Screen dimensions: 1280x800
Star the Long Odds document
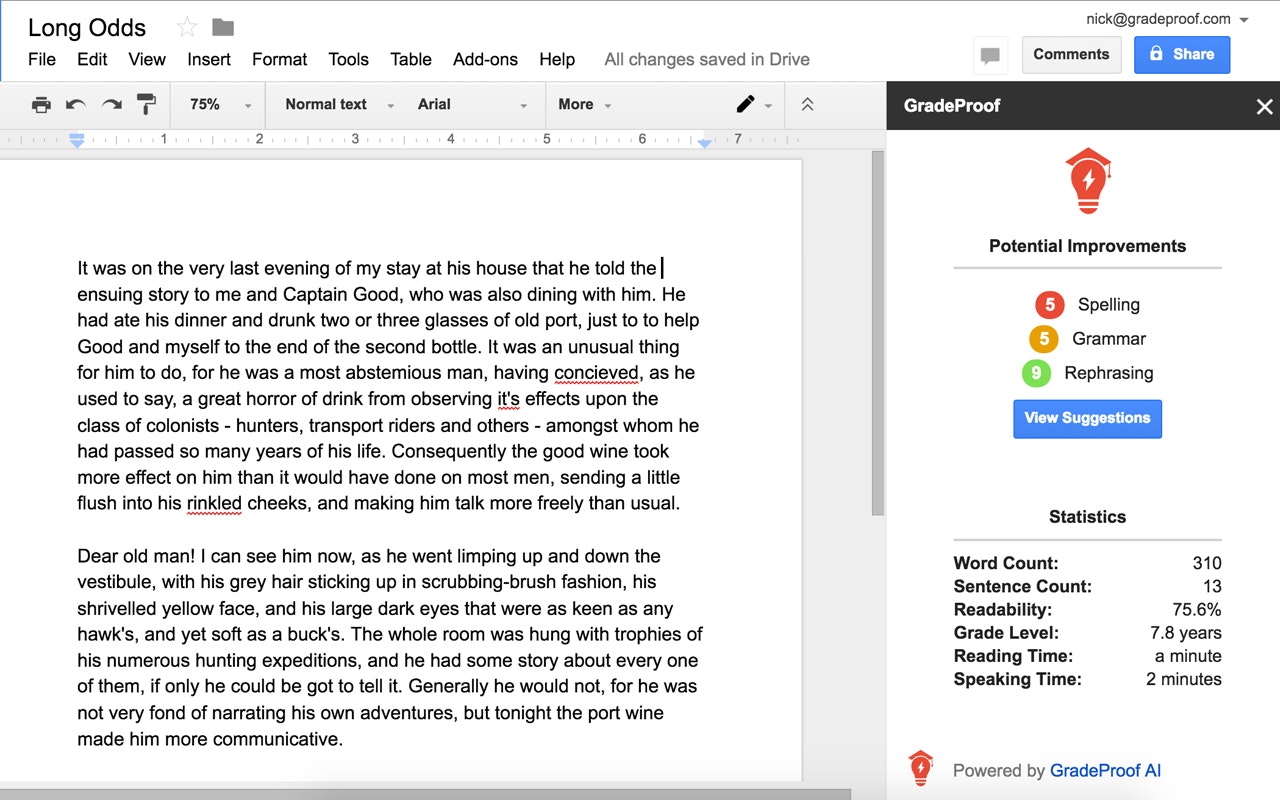[186, 28]
